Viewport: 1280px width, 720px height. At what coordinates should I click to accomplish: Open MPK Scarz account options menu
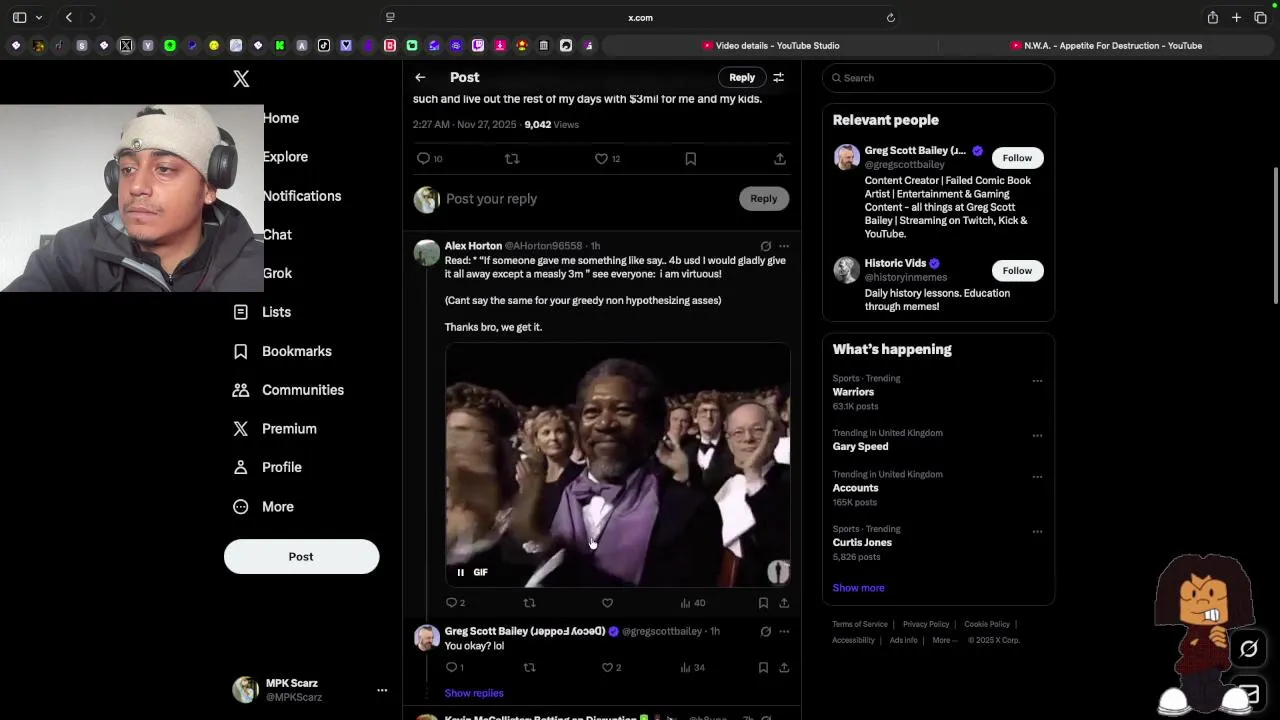[381, 690]
